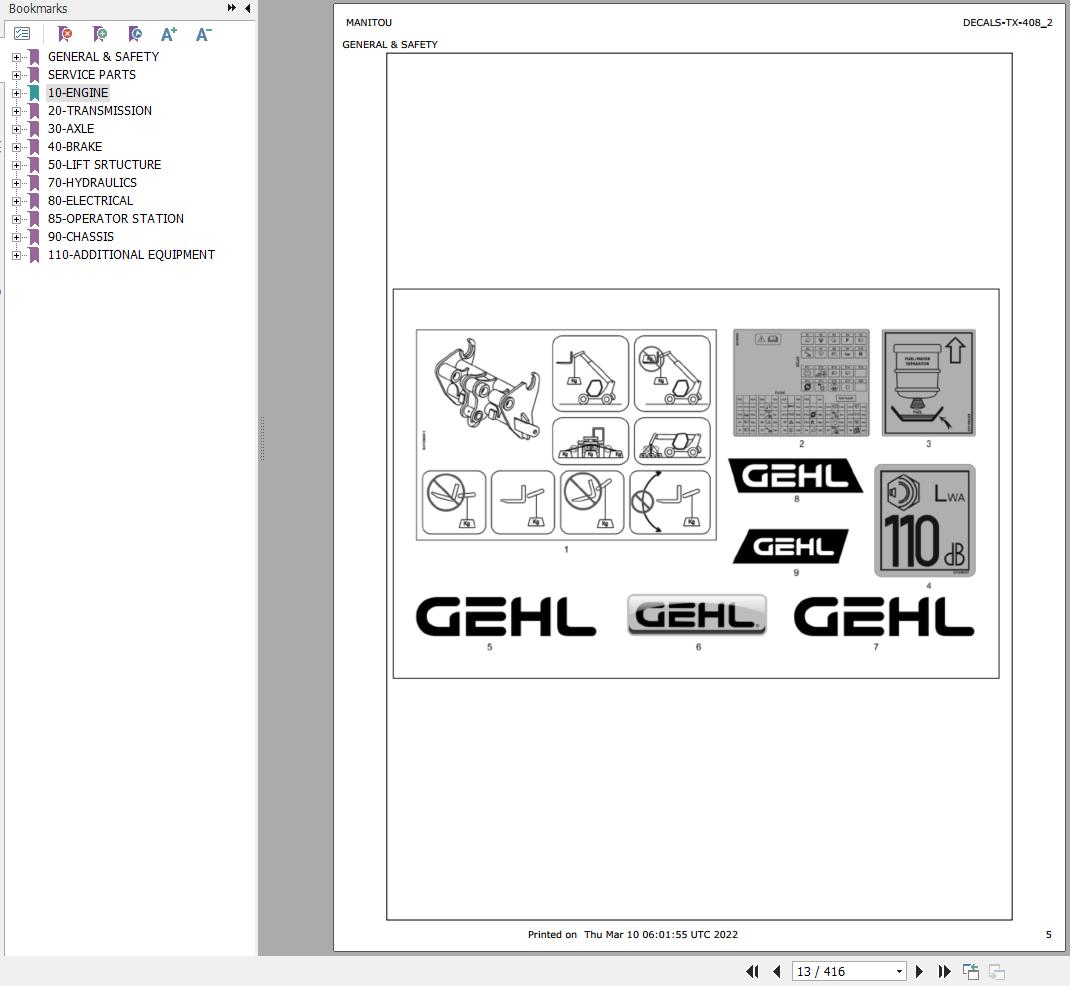Click the attachment and load chart decal 1
The height and width of the screenshot is (986, 1070).
pos(566,435)
